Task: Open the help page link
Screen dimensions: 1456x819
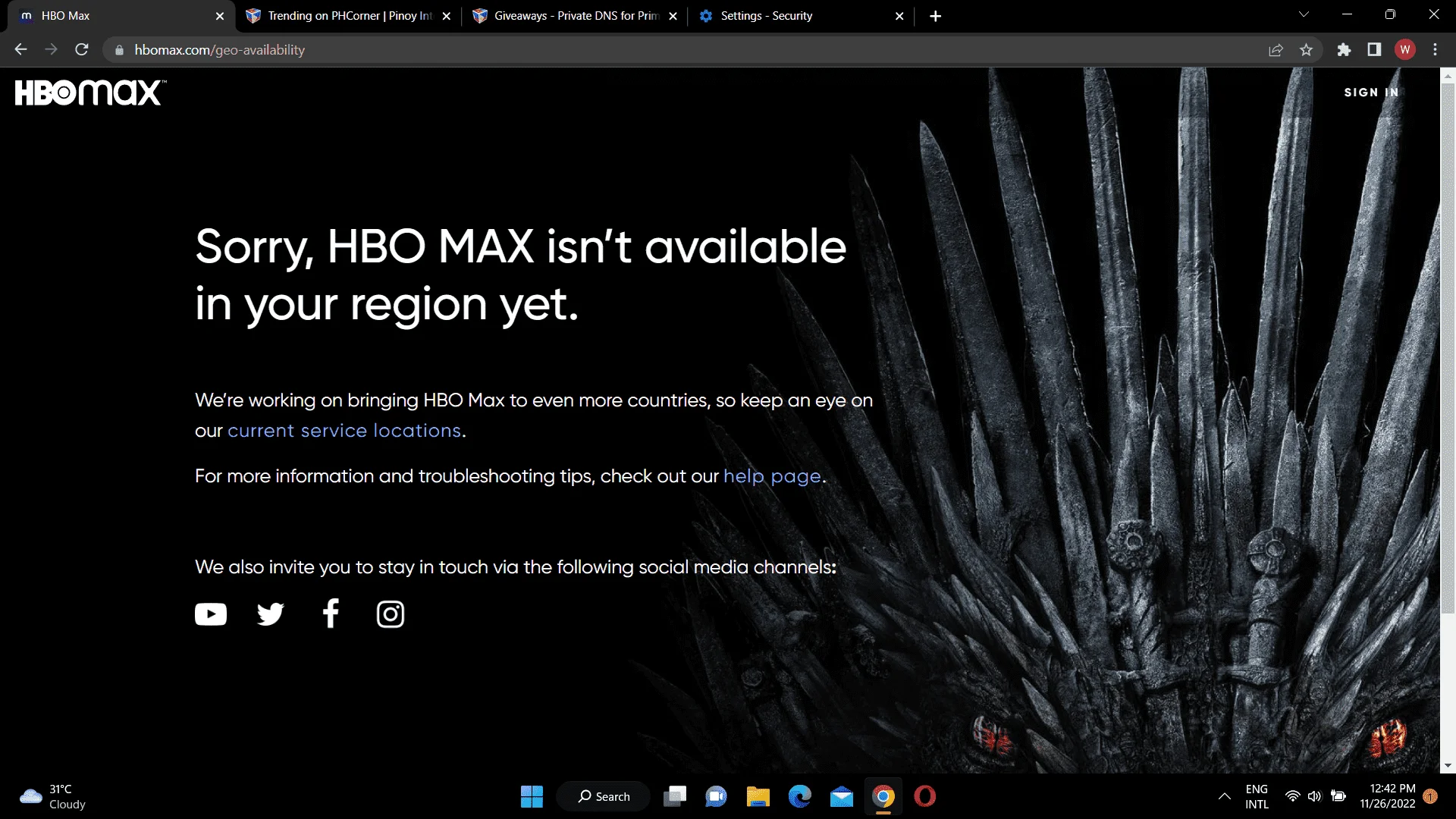Action: tap(772, 476)
